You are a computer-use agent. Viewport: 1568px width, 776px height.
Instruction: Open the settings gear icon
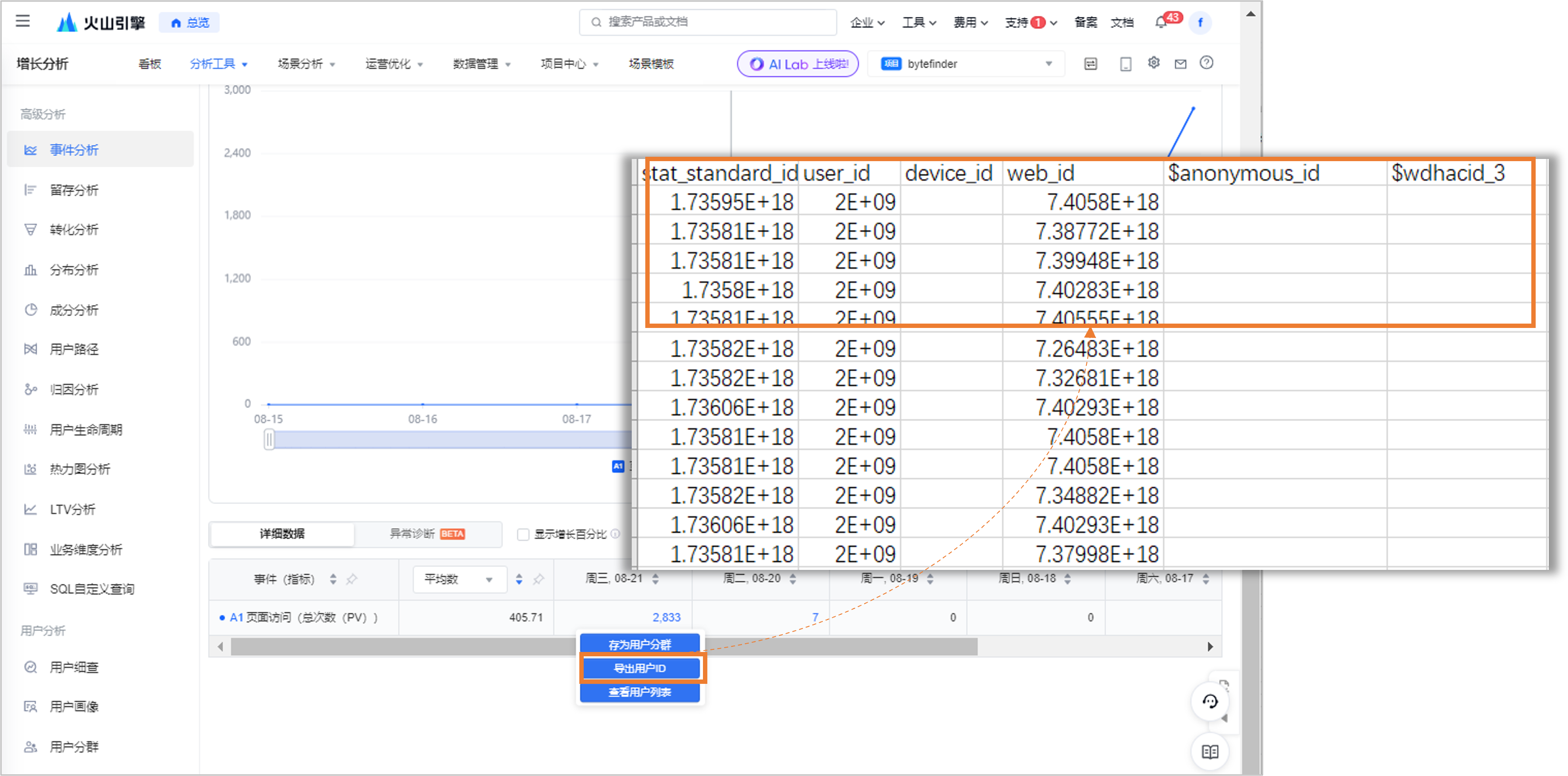[x=1153, y=63]
